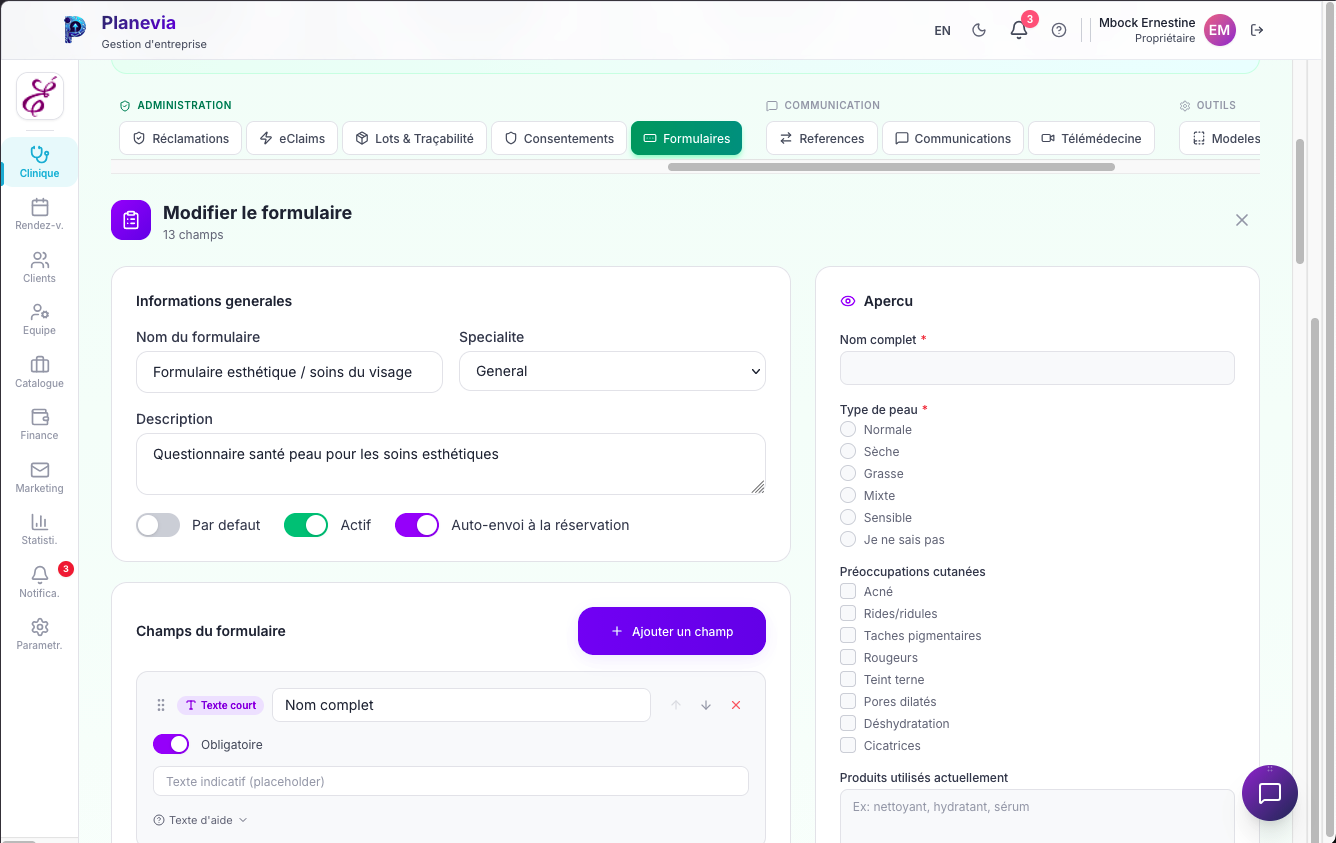Click the Planevia logo
Screen dimensions: 1336x843
tap(75, 30)
